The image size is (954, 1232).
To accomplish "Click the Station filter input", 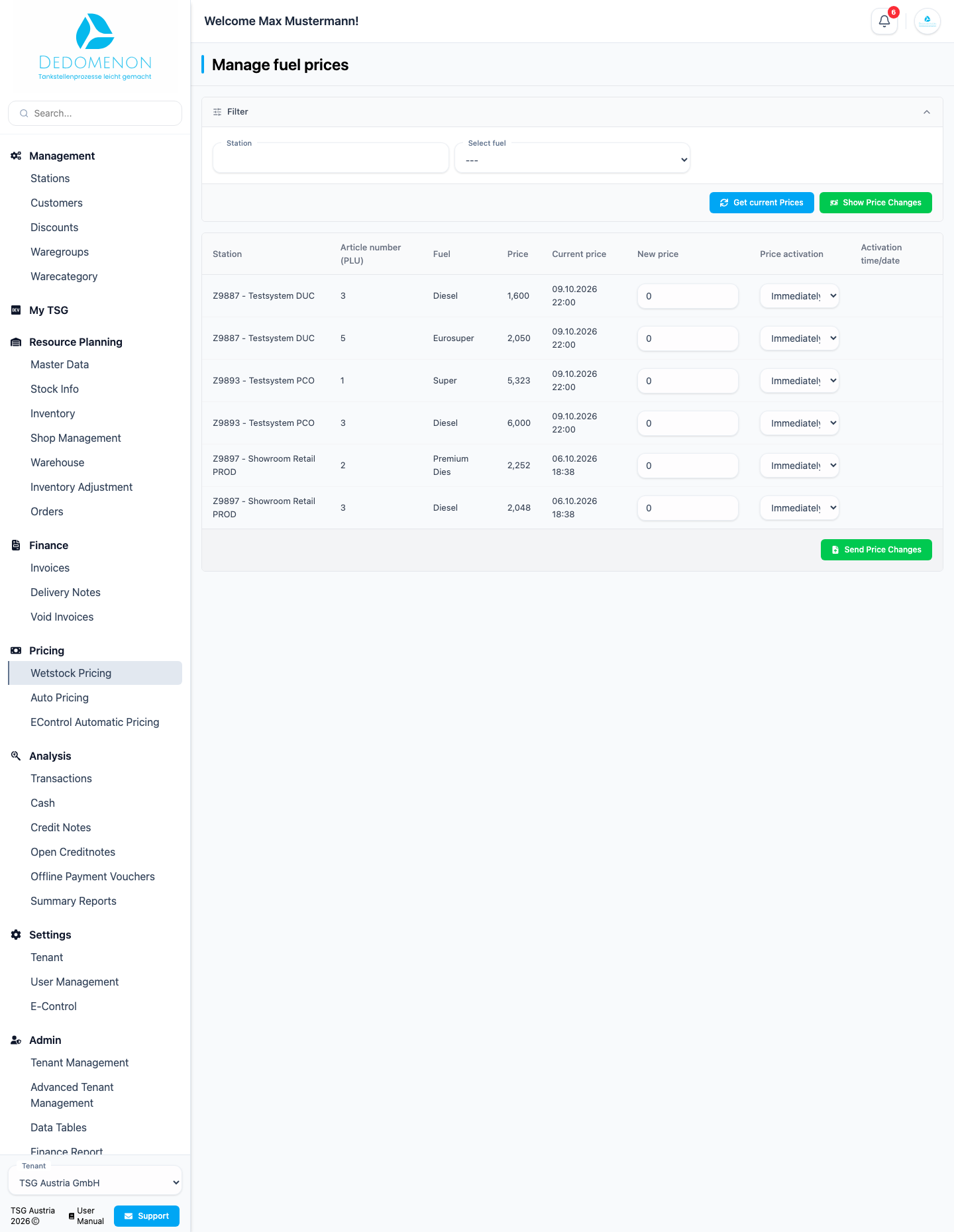I will 331,160.
